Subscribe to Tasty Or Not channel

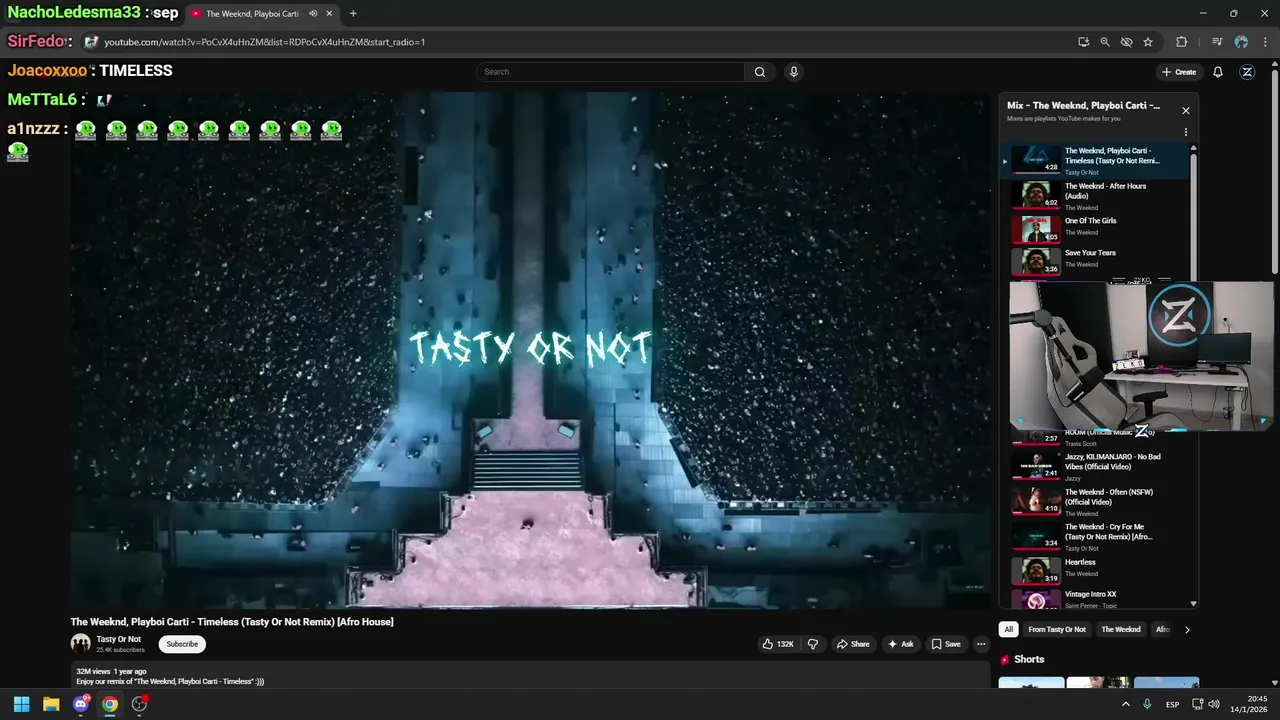[182, 644]
